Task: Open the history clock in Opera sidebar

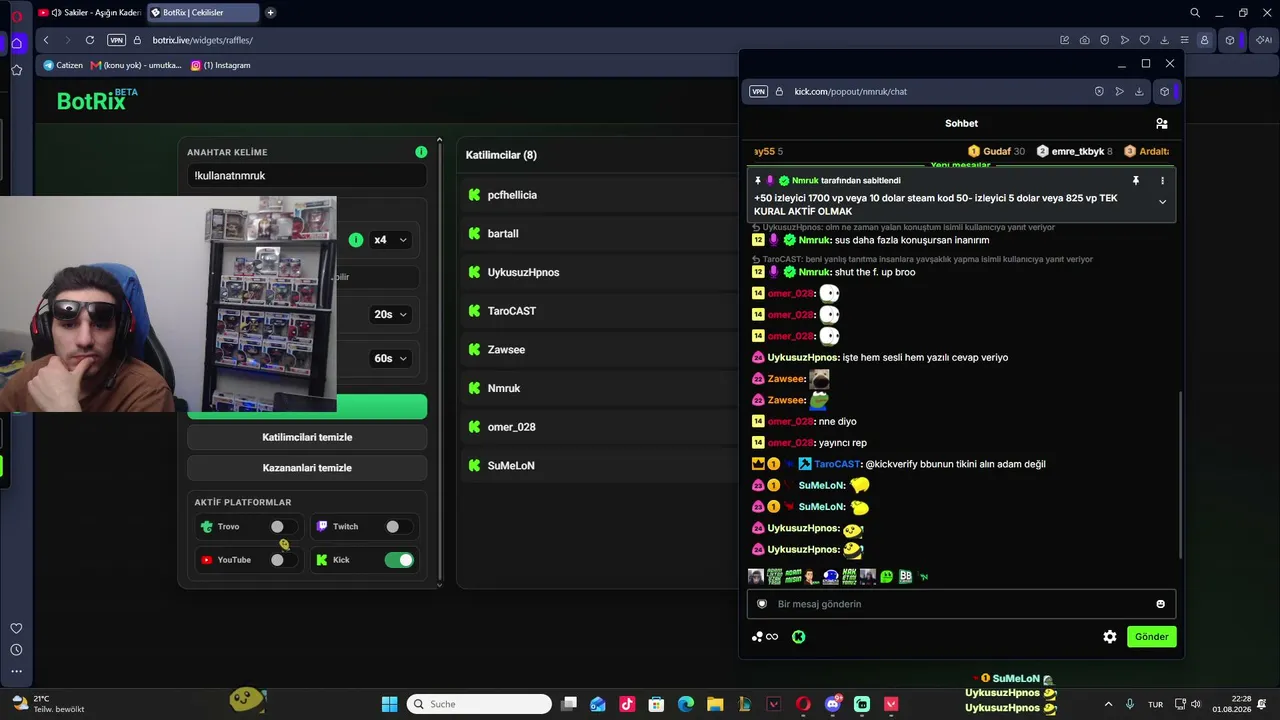Action: pyautogui.click(x=16, y=650)
